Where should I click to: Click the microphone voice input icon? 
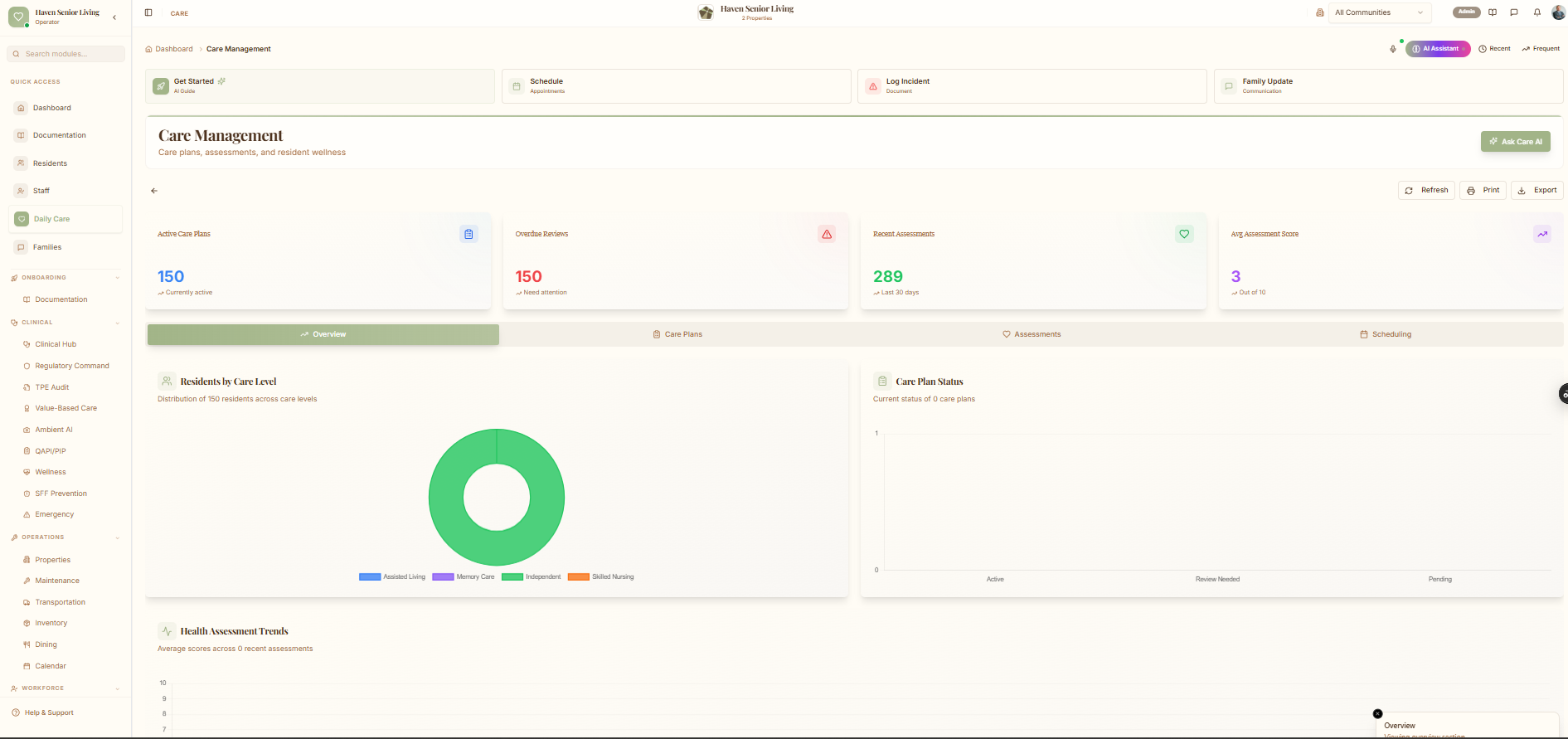click(x=1393, y=49)
